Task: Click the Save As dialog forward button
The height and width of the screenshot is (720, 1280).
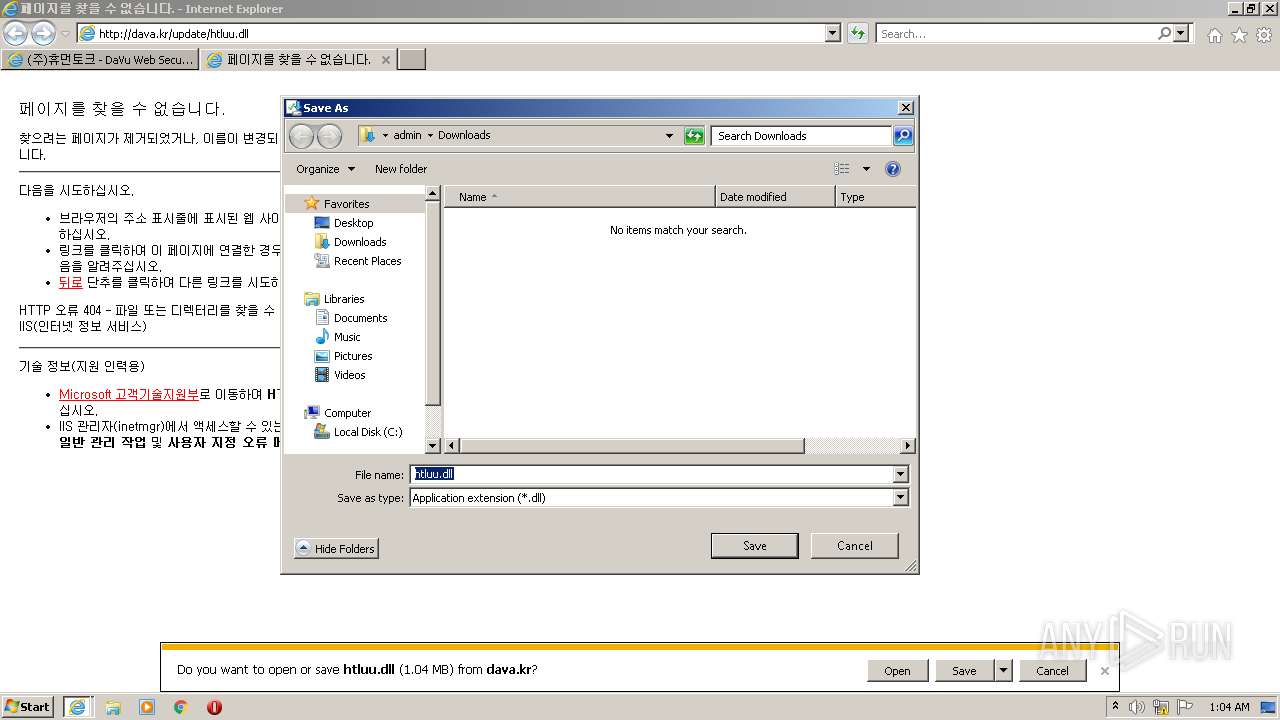Action: tap(329, 136)
